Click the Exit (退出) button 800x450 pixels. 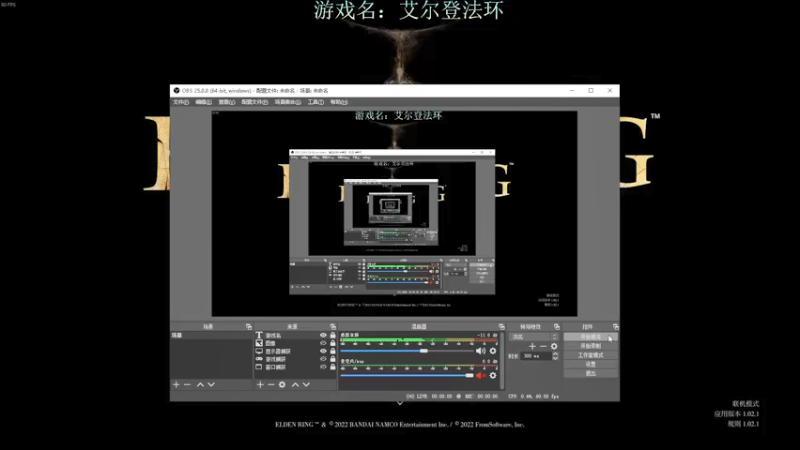pyautogui.click(x=590, y=373)
